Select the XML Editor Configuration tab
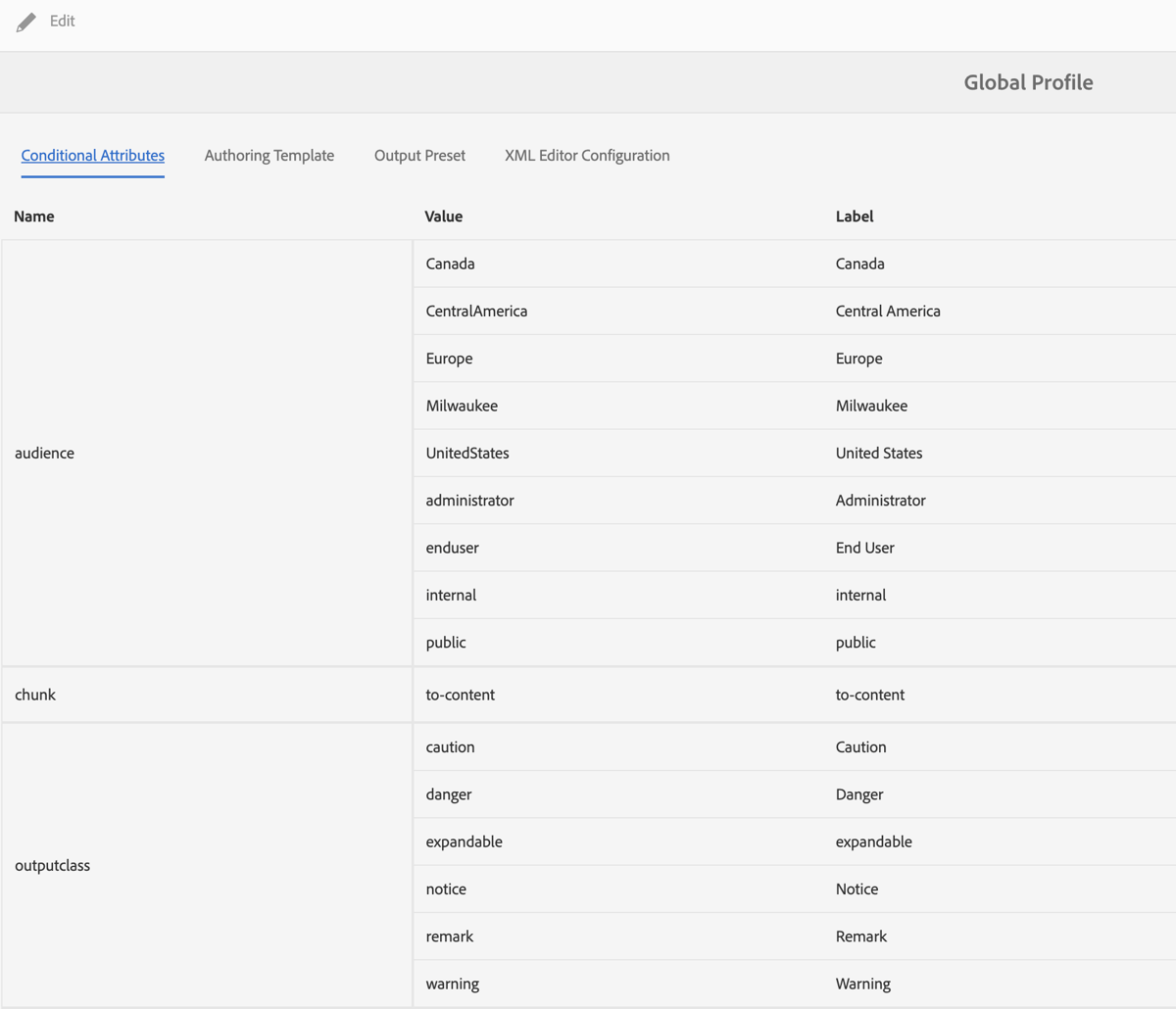The width and height of the screenshot is (1176, 1009). click(x=586, y=155)
